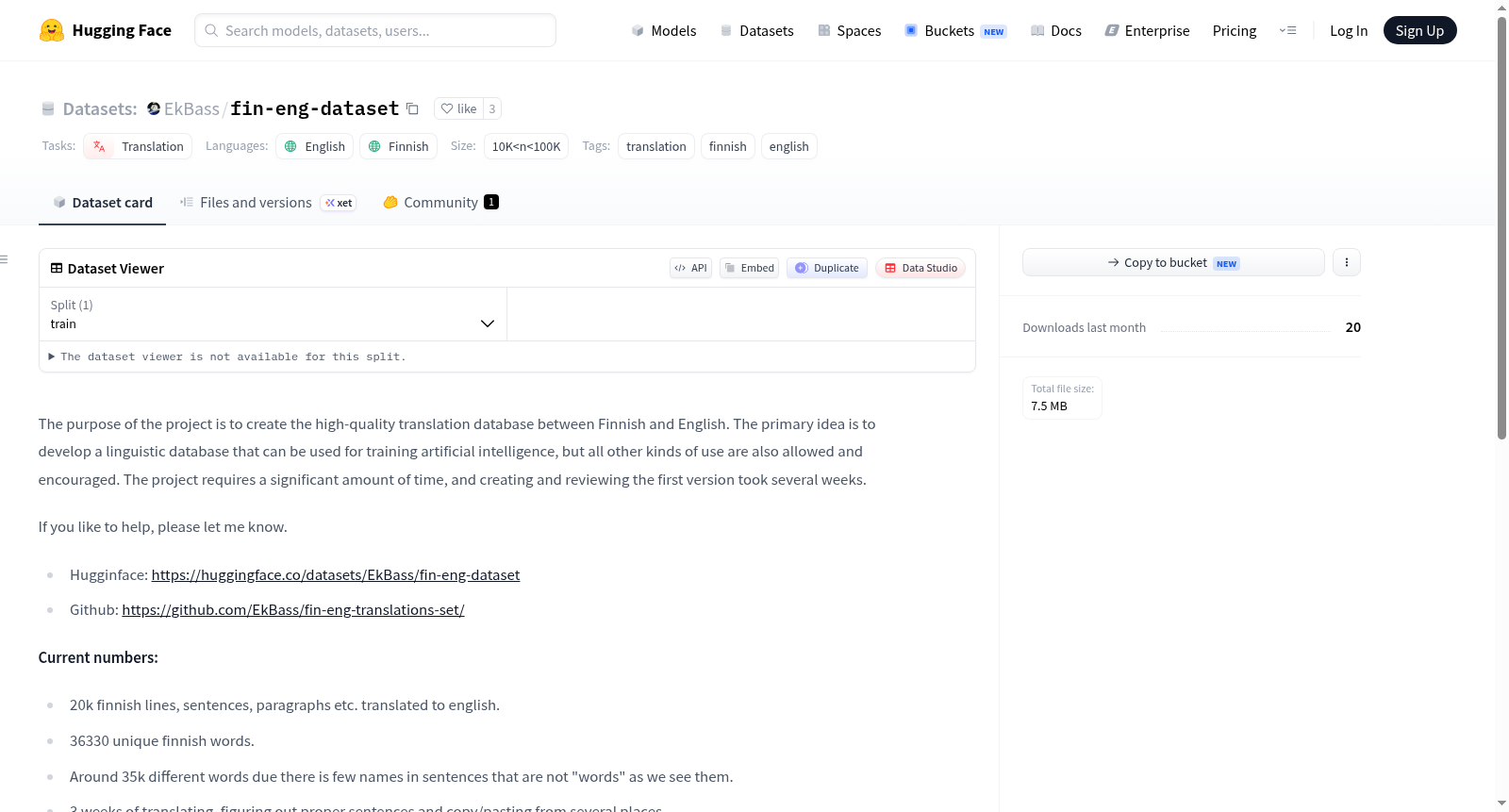
Task: Open the more options three-dot button
Action: coord(1347,262)
